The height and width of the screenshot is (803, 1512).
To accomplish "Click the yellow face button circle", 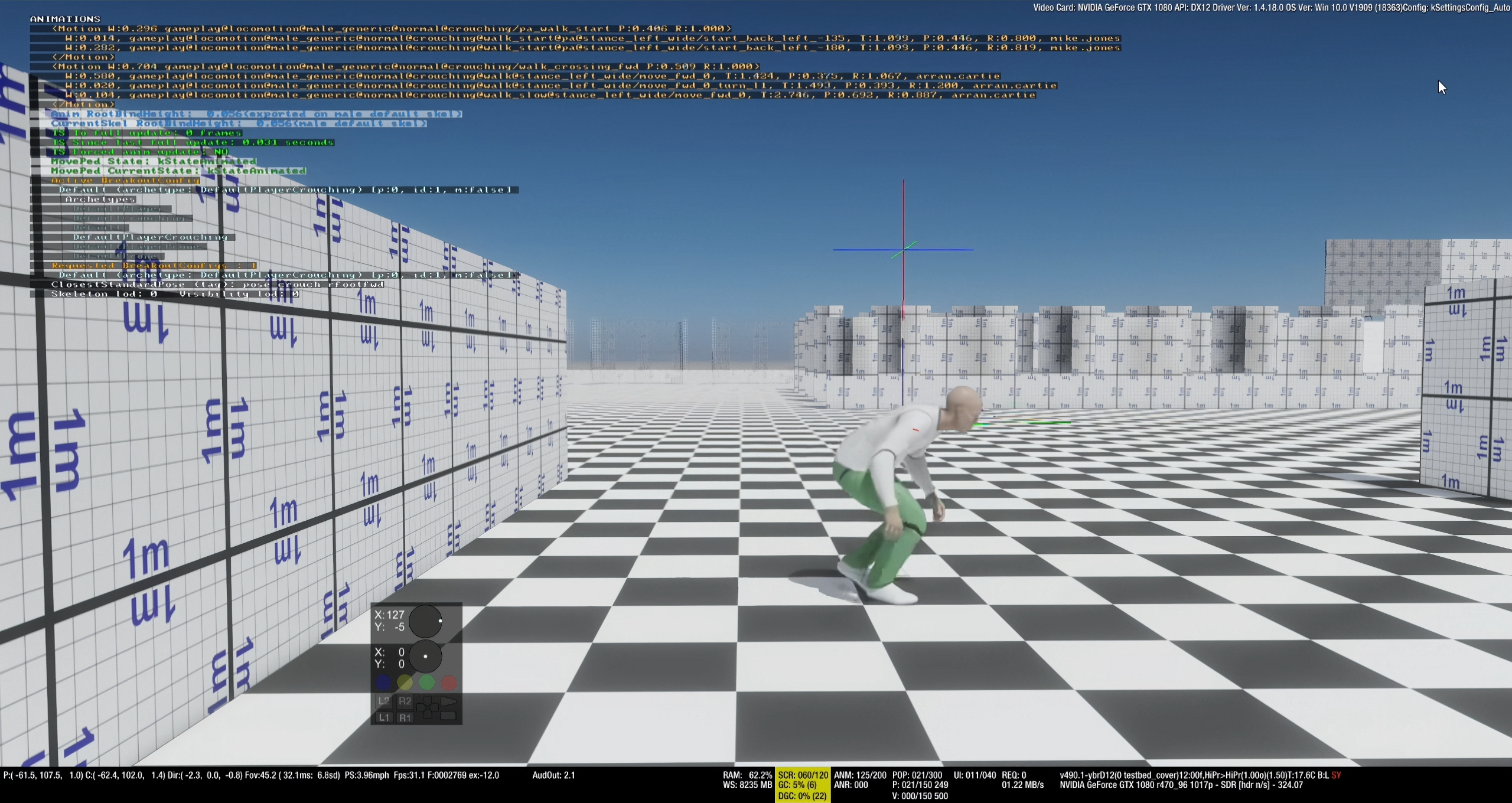I will (405, 683).
